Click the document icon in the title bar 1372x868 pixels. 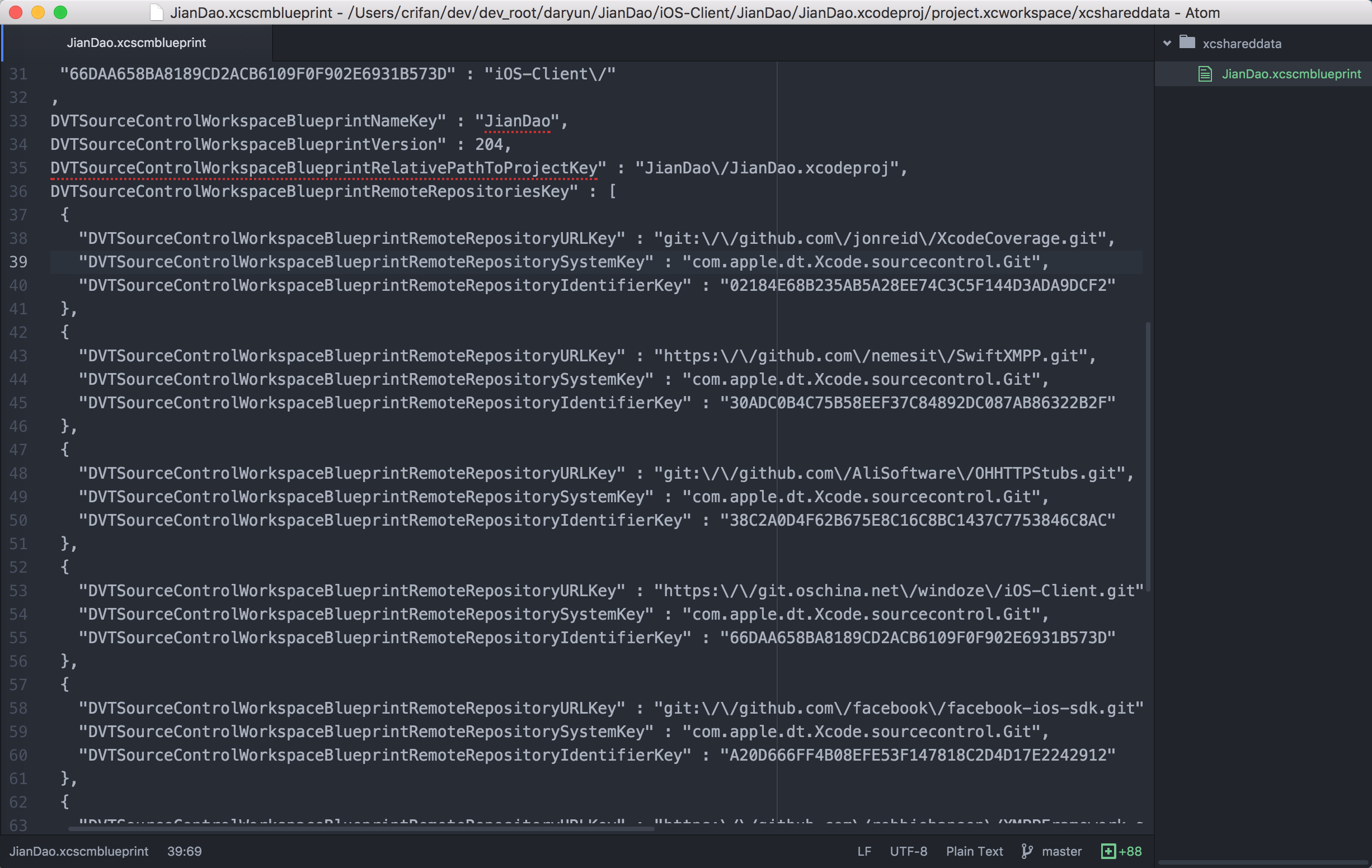pyautogui.click(x=156, y=12)
